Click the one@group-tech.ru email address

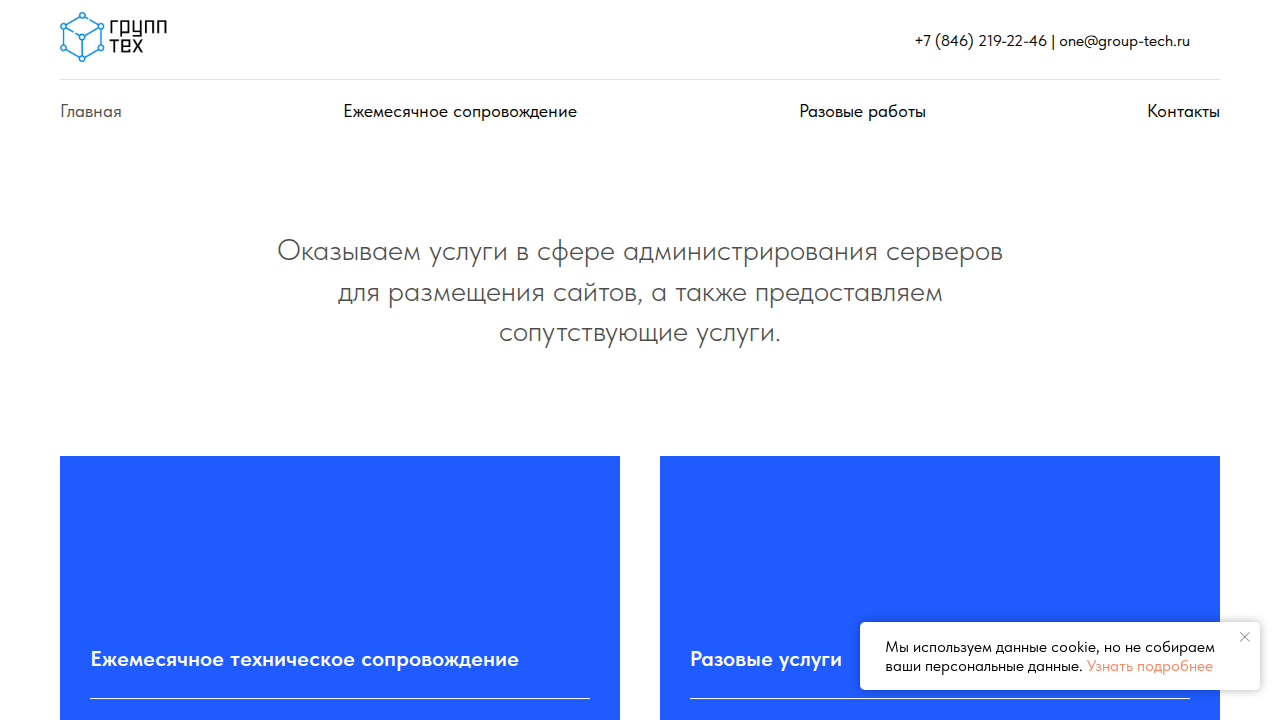[x=1124, y=41]
